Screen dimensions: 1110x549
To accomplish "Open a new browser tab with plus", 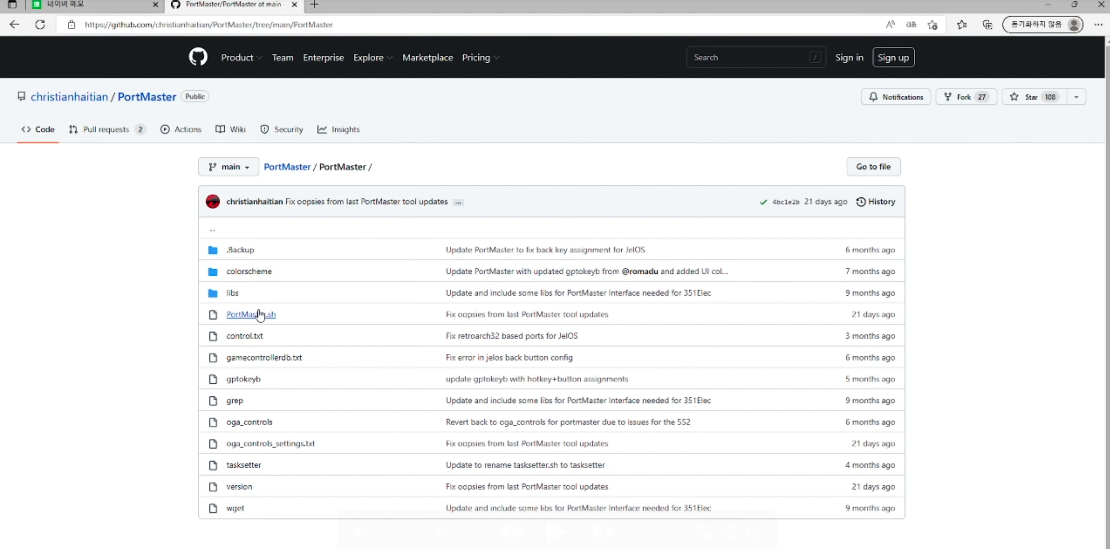I will point(314,5).
